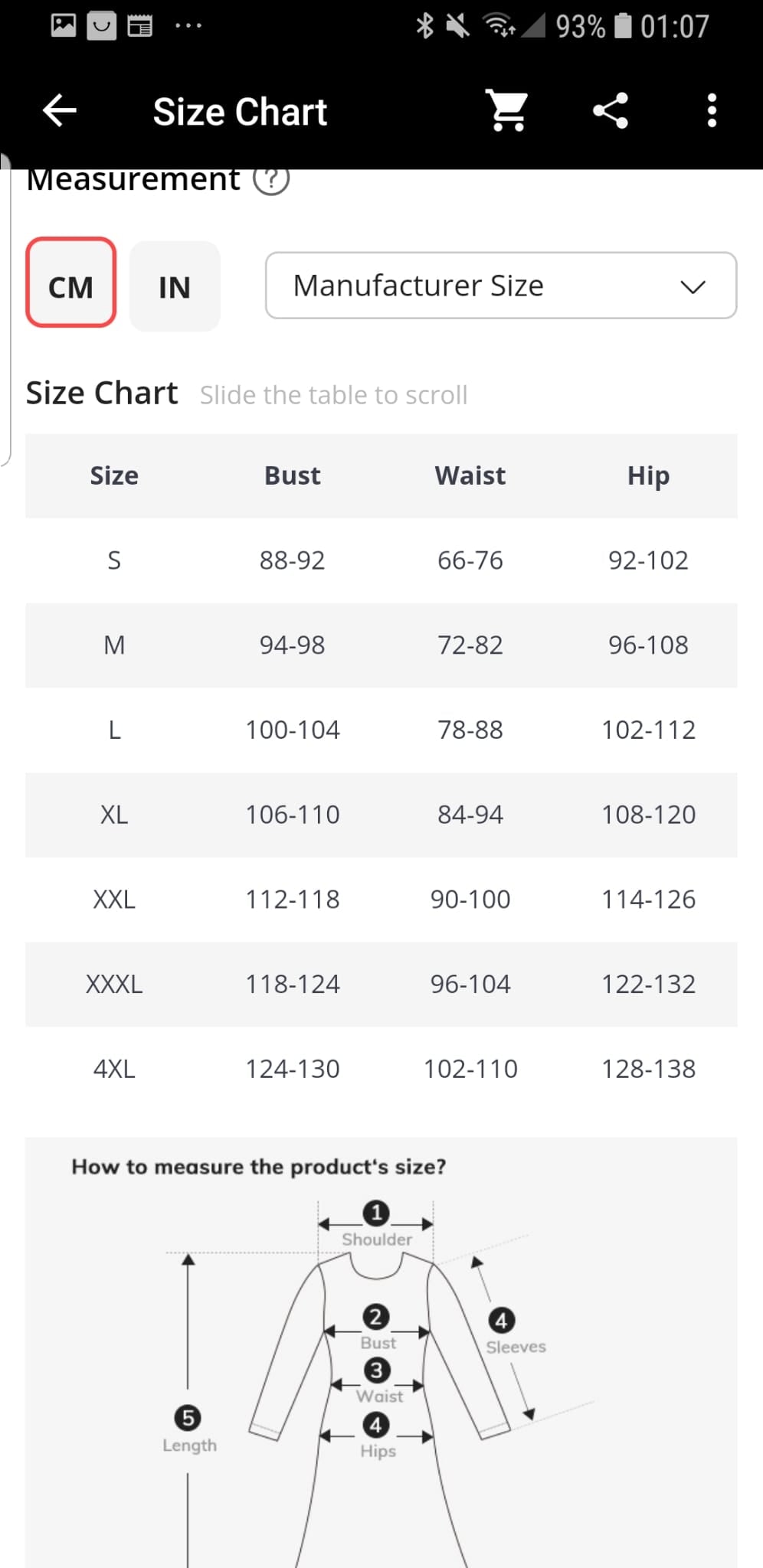The height and width of the screenshot is (1568, 763).
Task: Select the Bust column header
Action: pos(292,475)
